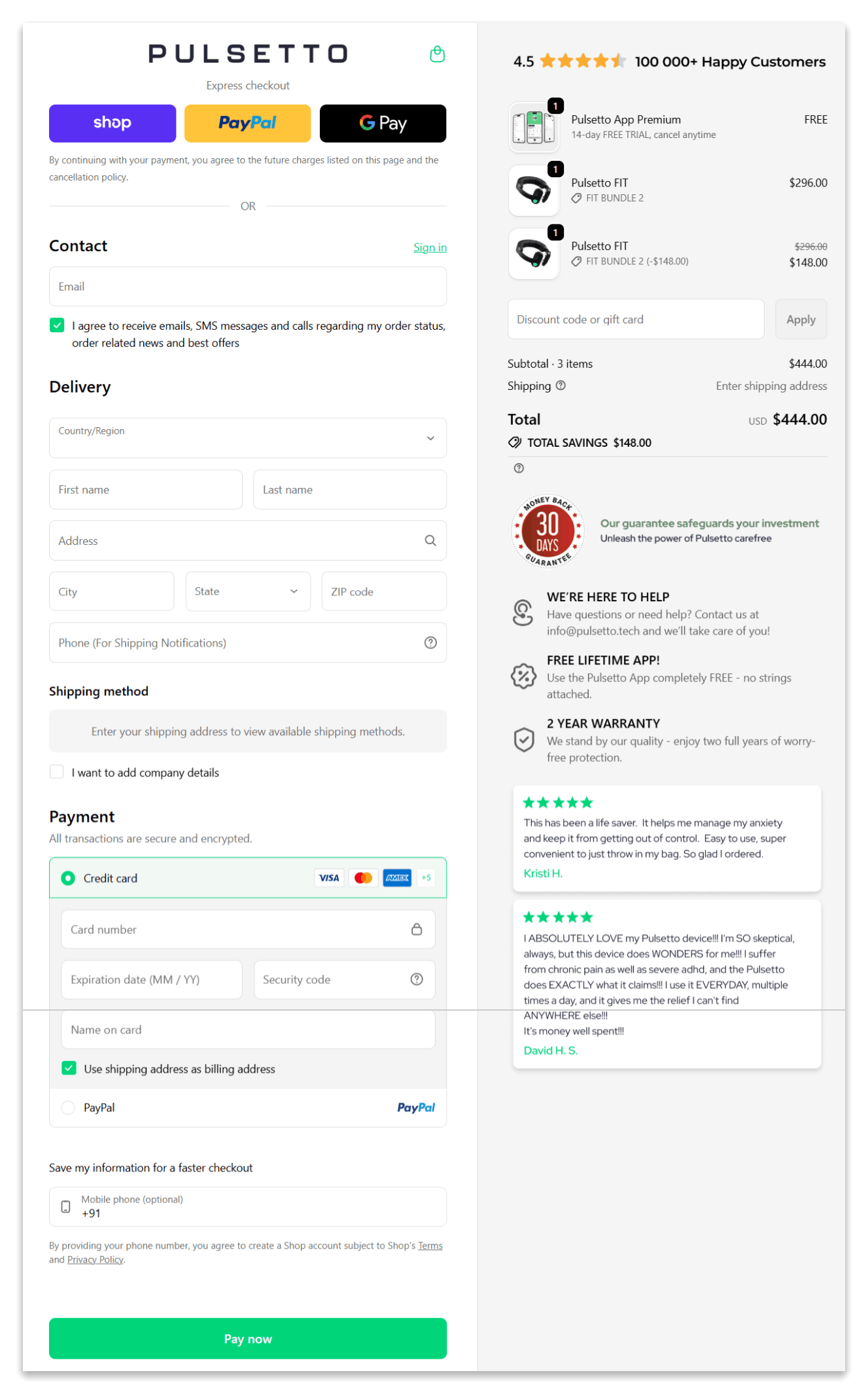The image size is (868, 1394).
Task: Click the Kristi H. reviewer name
Action: tap(543, 873)
